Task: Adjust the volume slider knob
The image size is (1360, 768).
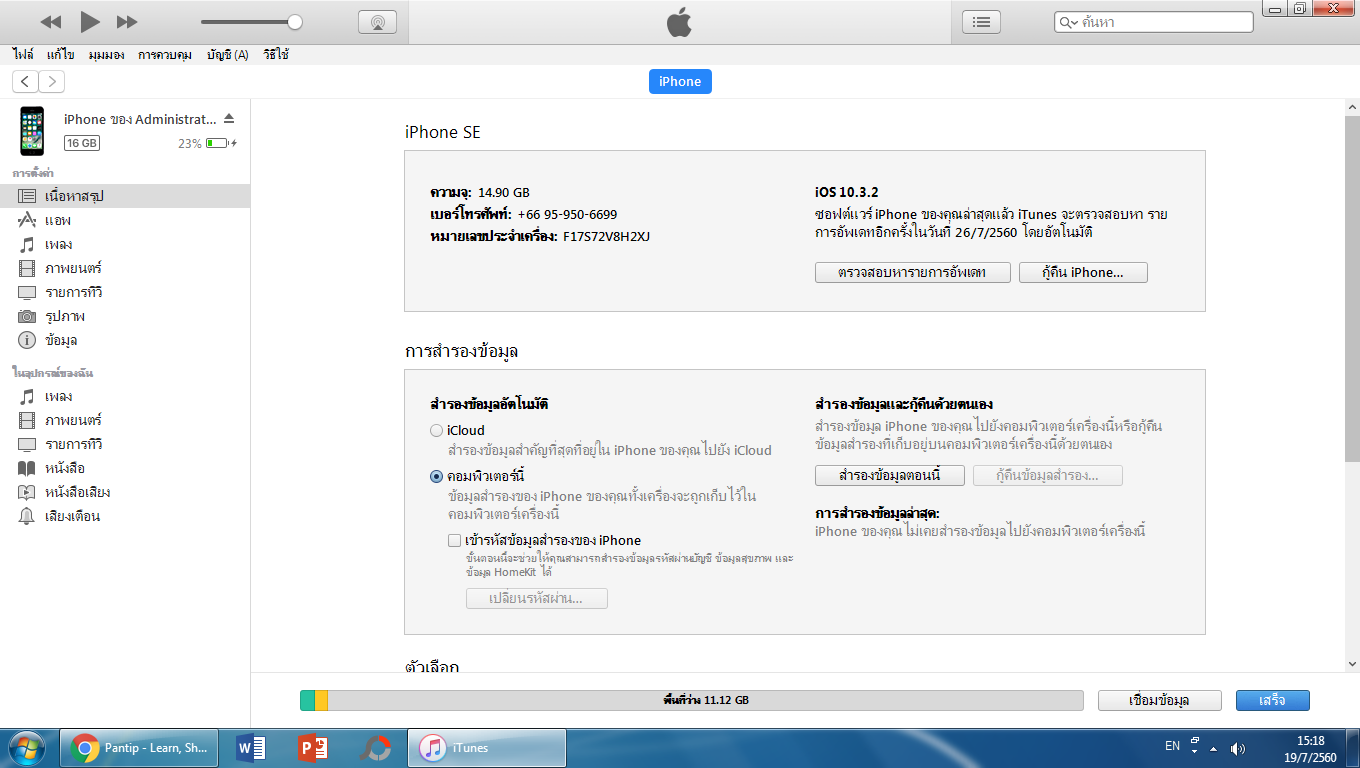Action: coord(294,22)
